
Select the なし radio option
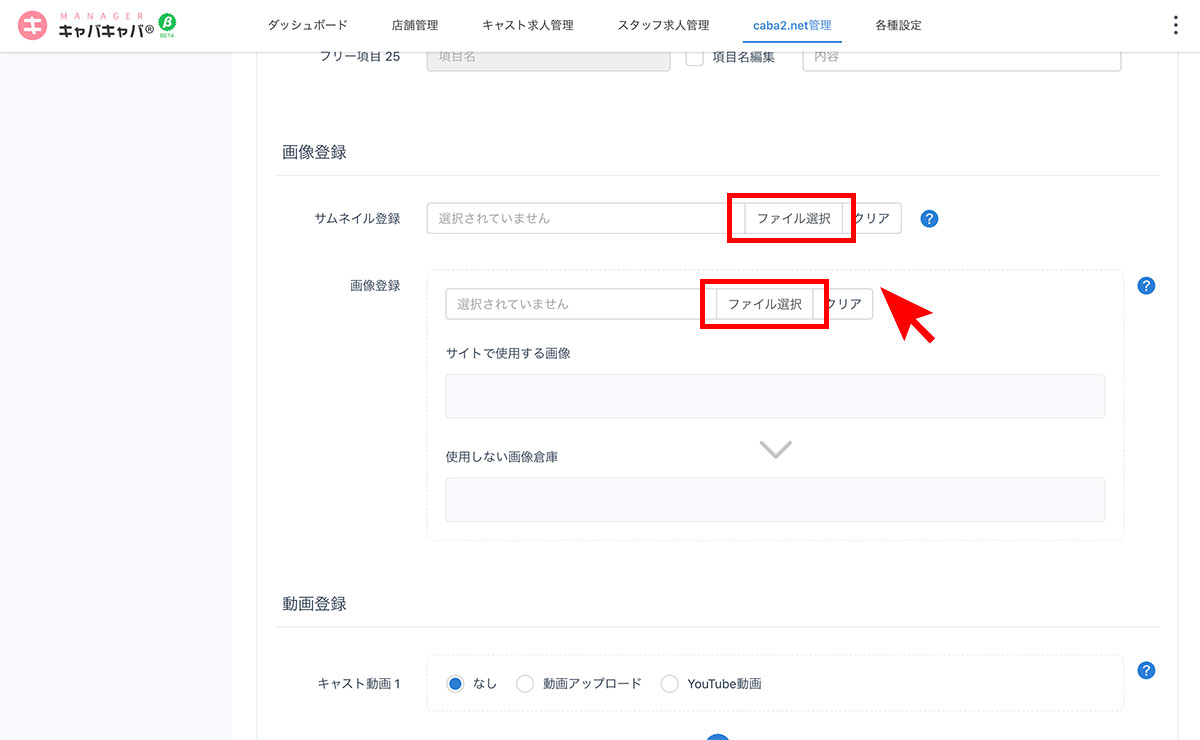456,684
